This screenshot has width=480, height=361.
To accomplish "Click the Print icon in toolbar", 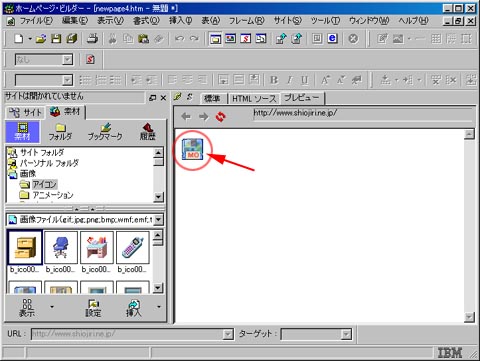I will (x=92, y=39).
